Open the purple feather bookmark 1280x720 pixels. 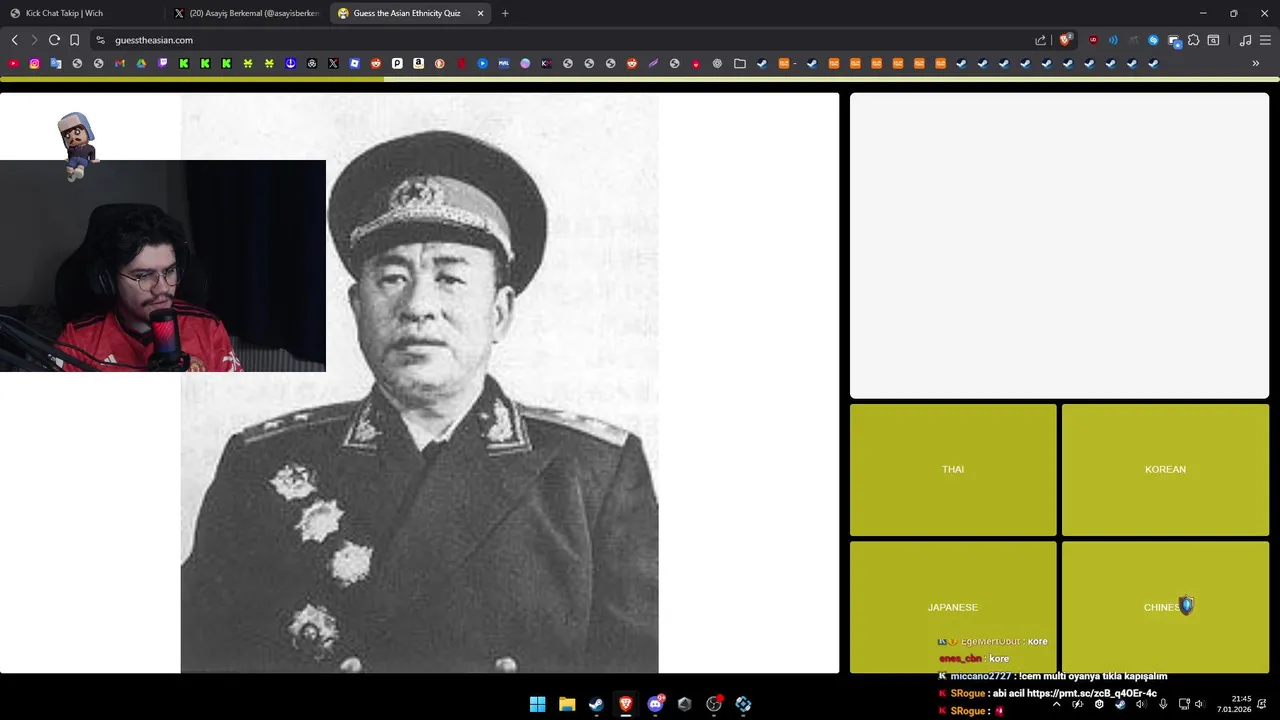(x=653, y=63)
